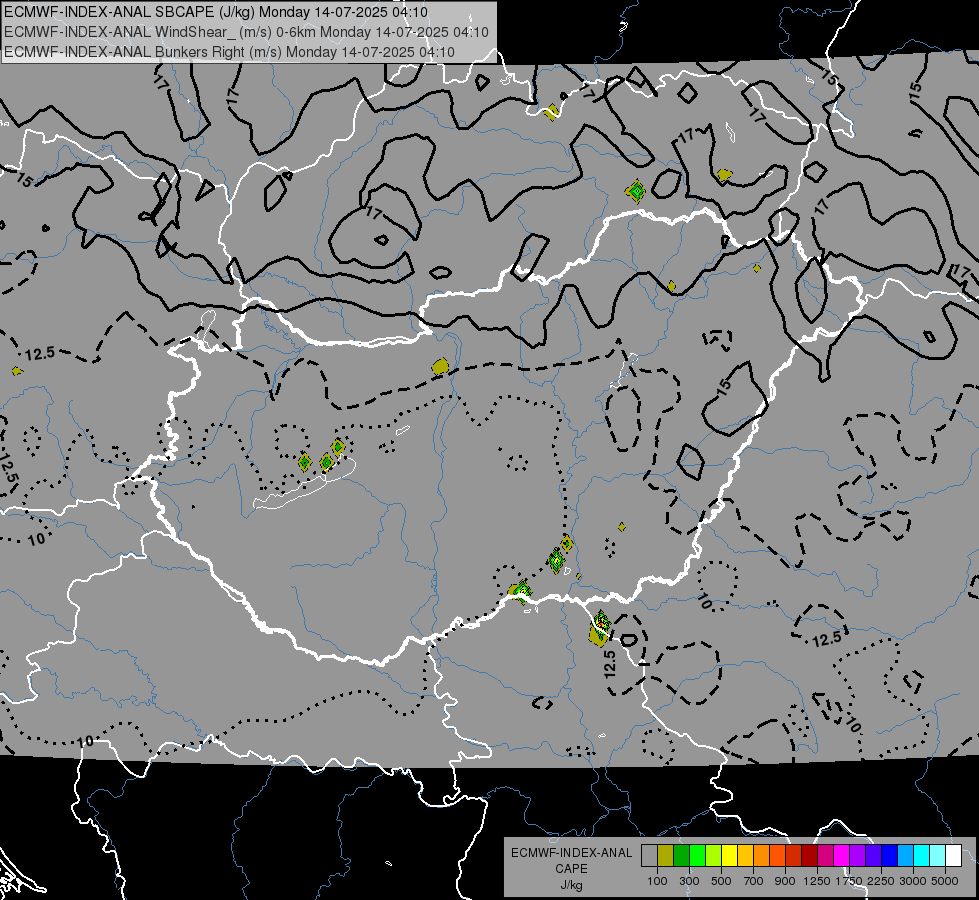
Task: Click the 1750 value on the legend scale
Action: pyautogui.click(x=849, y=881)
